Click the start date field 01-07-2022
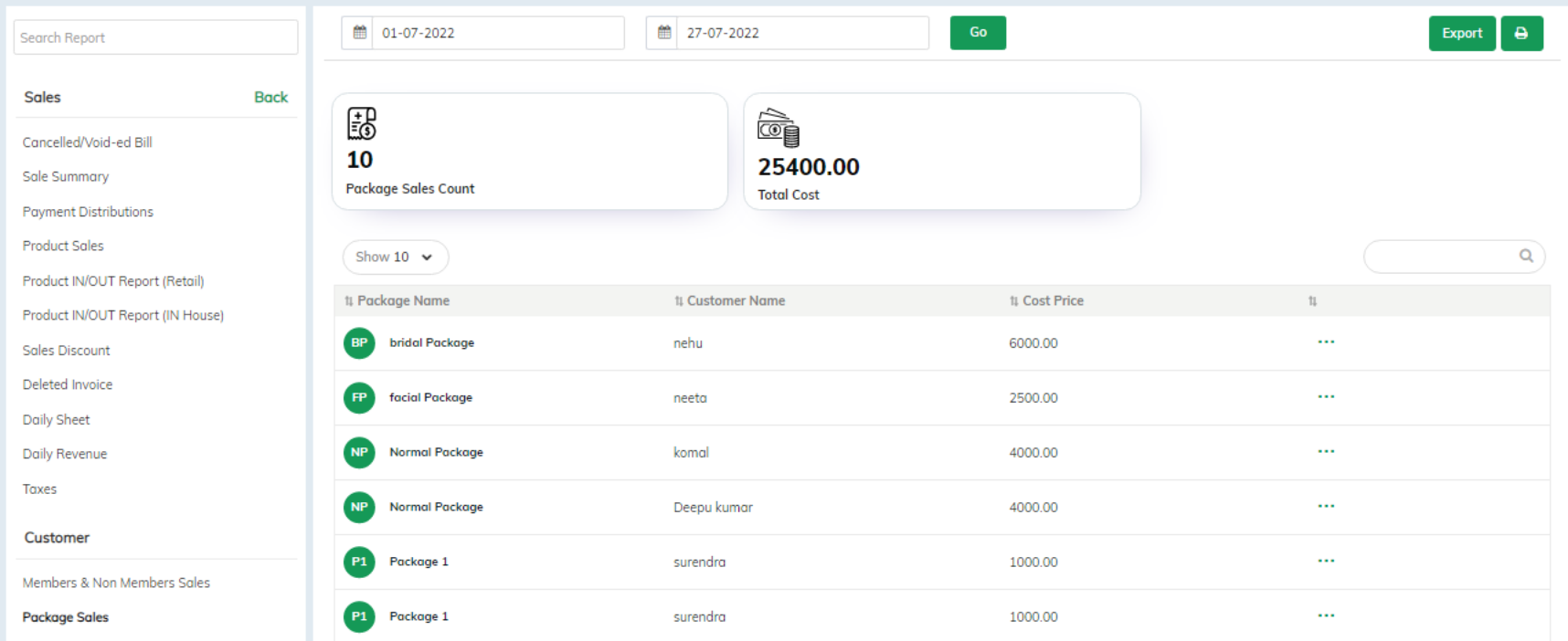 [498, 33]
